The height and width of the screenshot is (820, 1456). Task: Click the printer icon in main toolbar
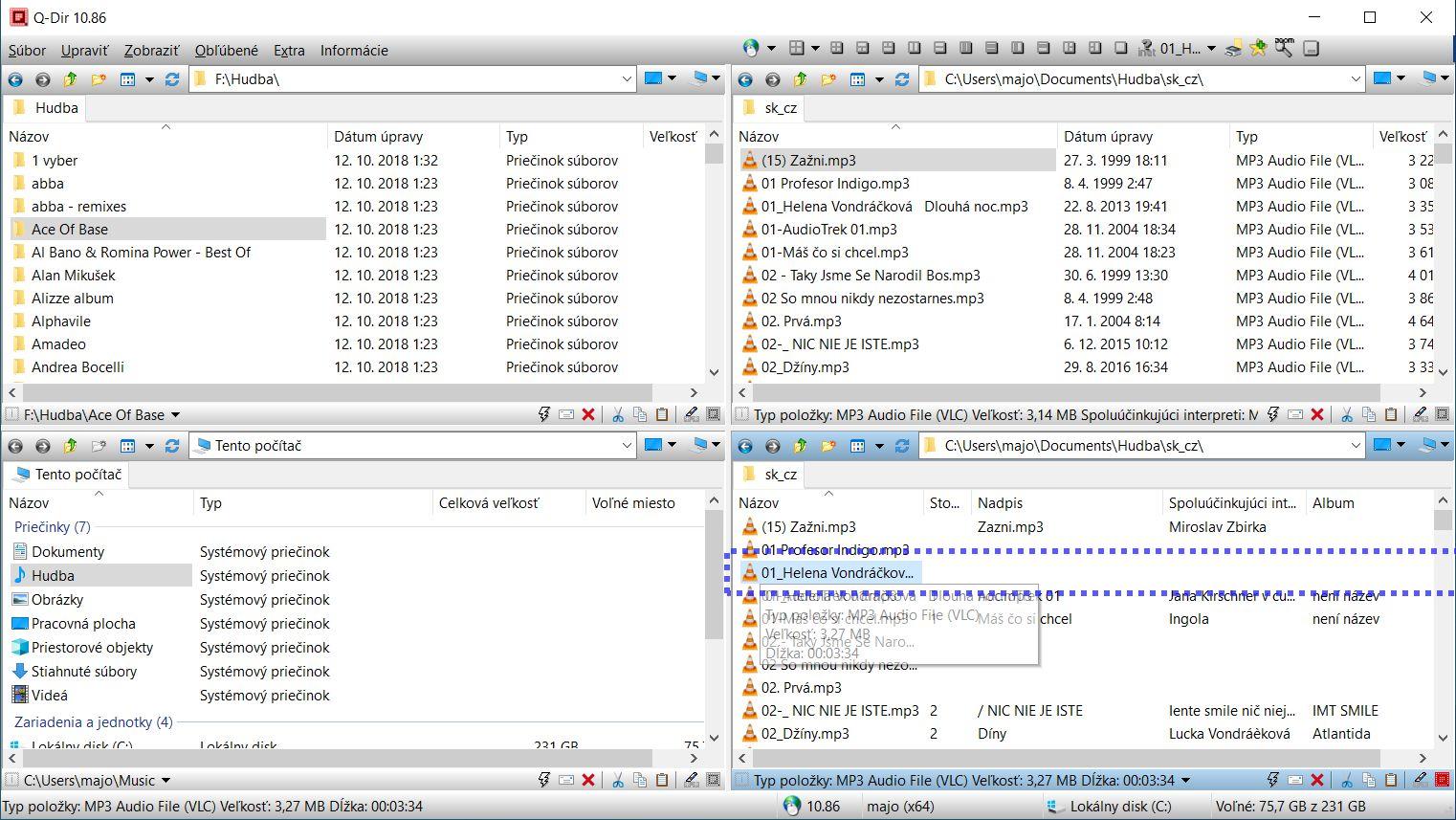click(x=1234, y=48)
